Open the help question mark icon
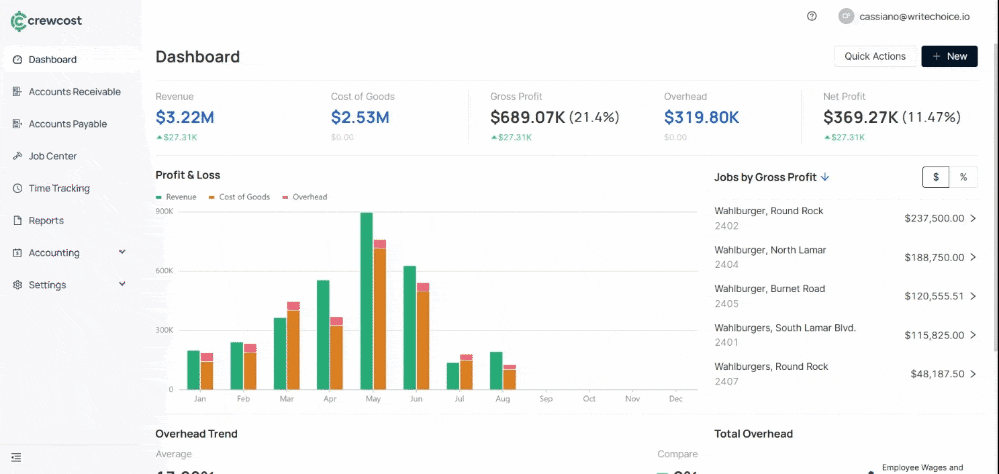 811,16
